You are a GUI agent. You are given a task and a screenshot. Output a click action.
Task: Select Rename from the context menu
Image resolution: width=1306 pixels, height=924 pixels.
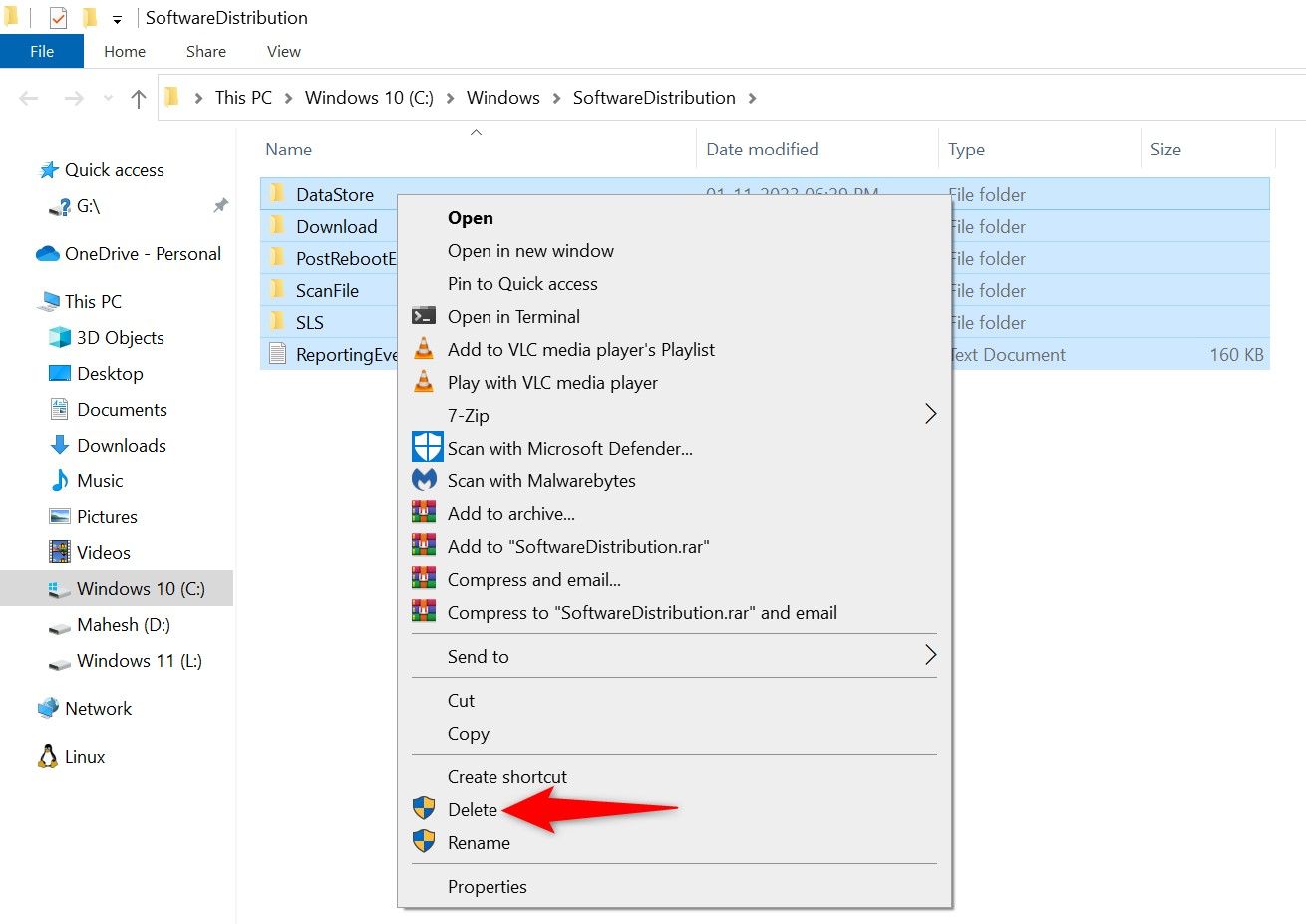click(x=479, y=843)
